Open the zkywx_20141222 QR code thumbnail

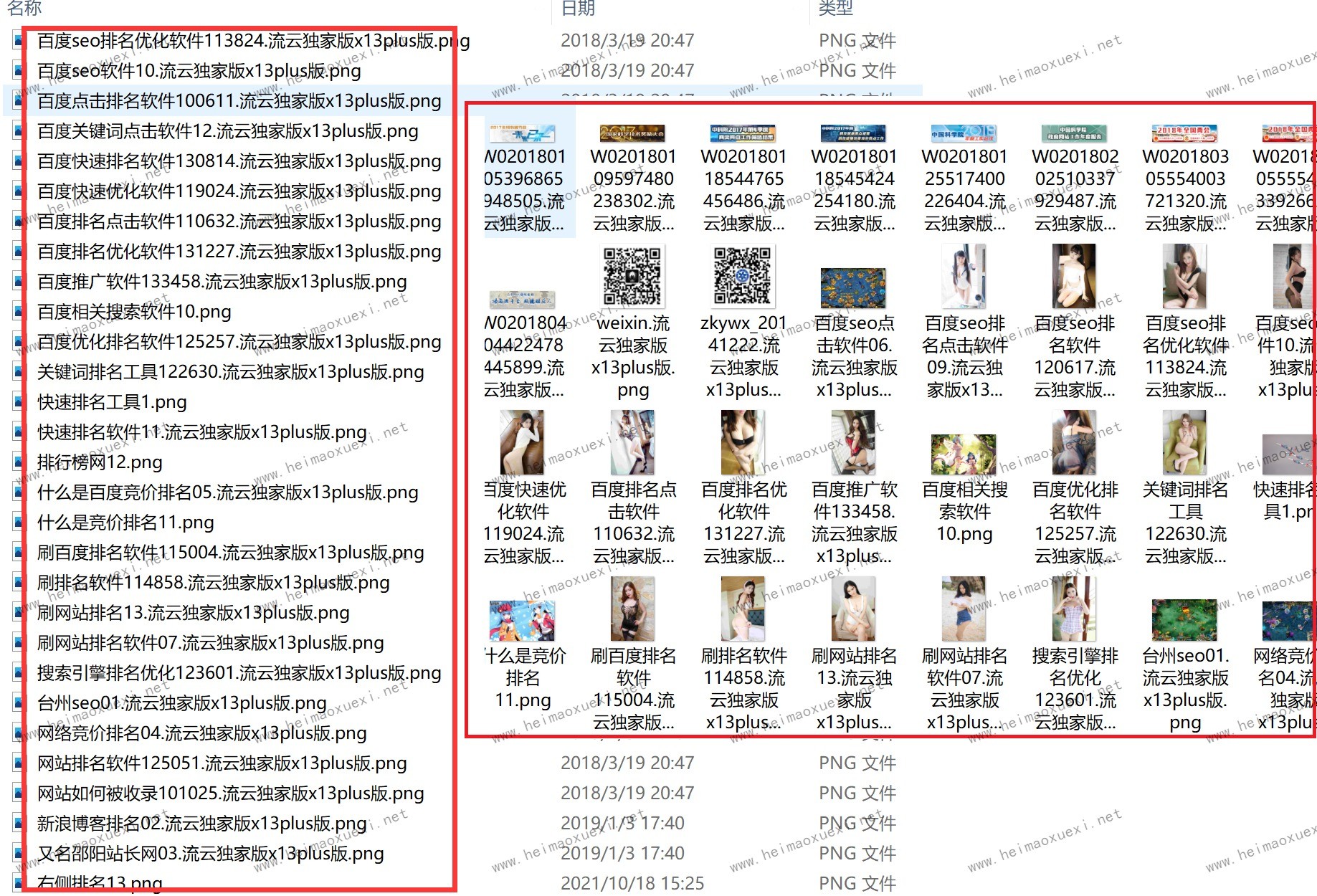(x=743, y=277)
